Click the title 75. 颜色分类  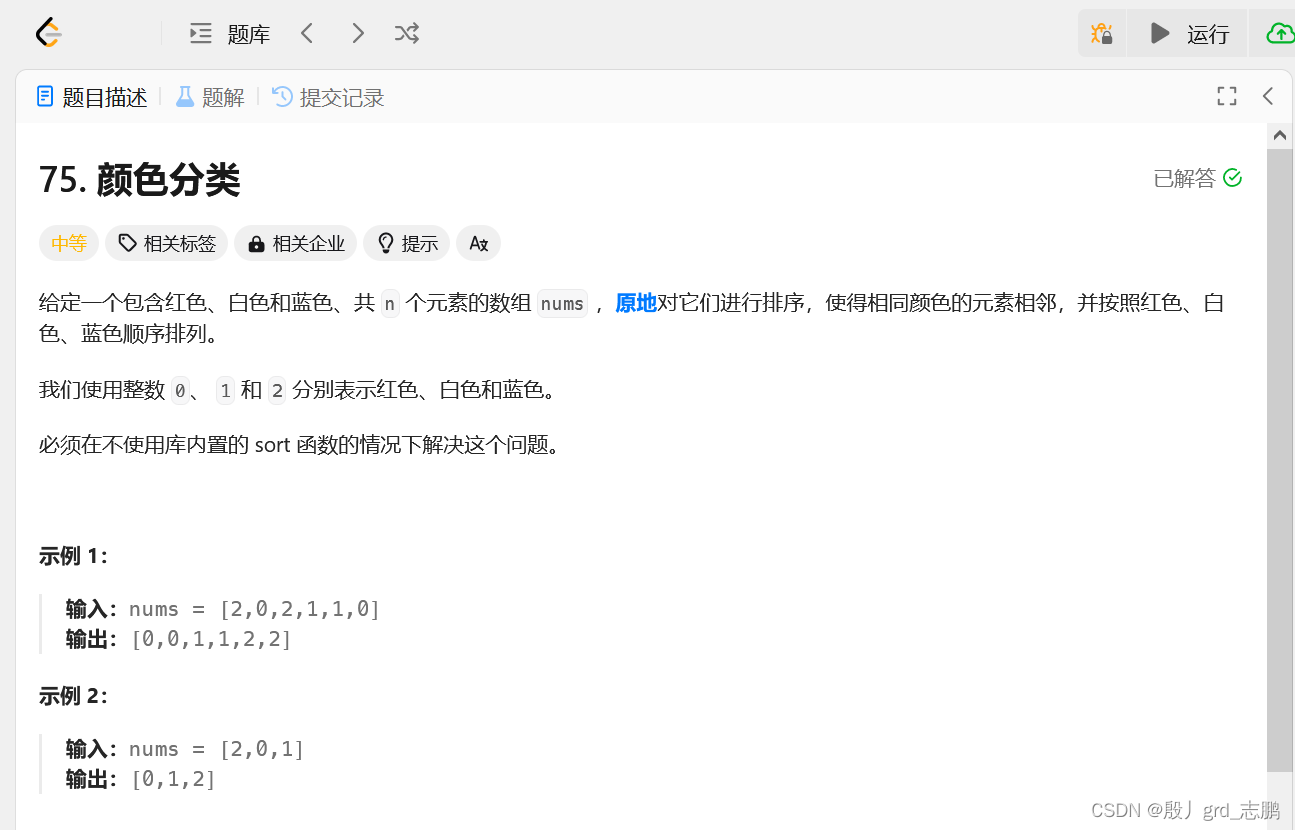[x=140, y=180]
